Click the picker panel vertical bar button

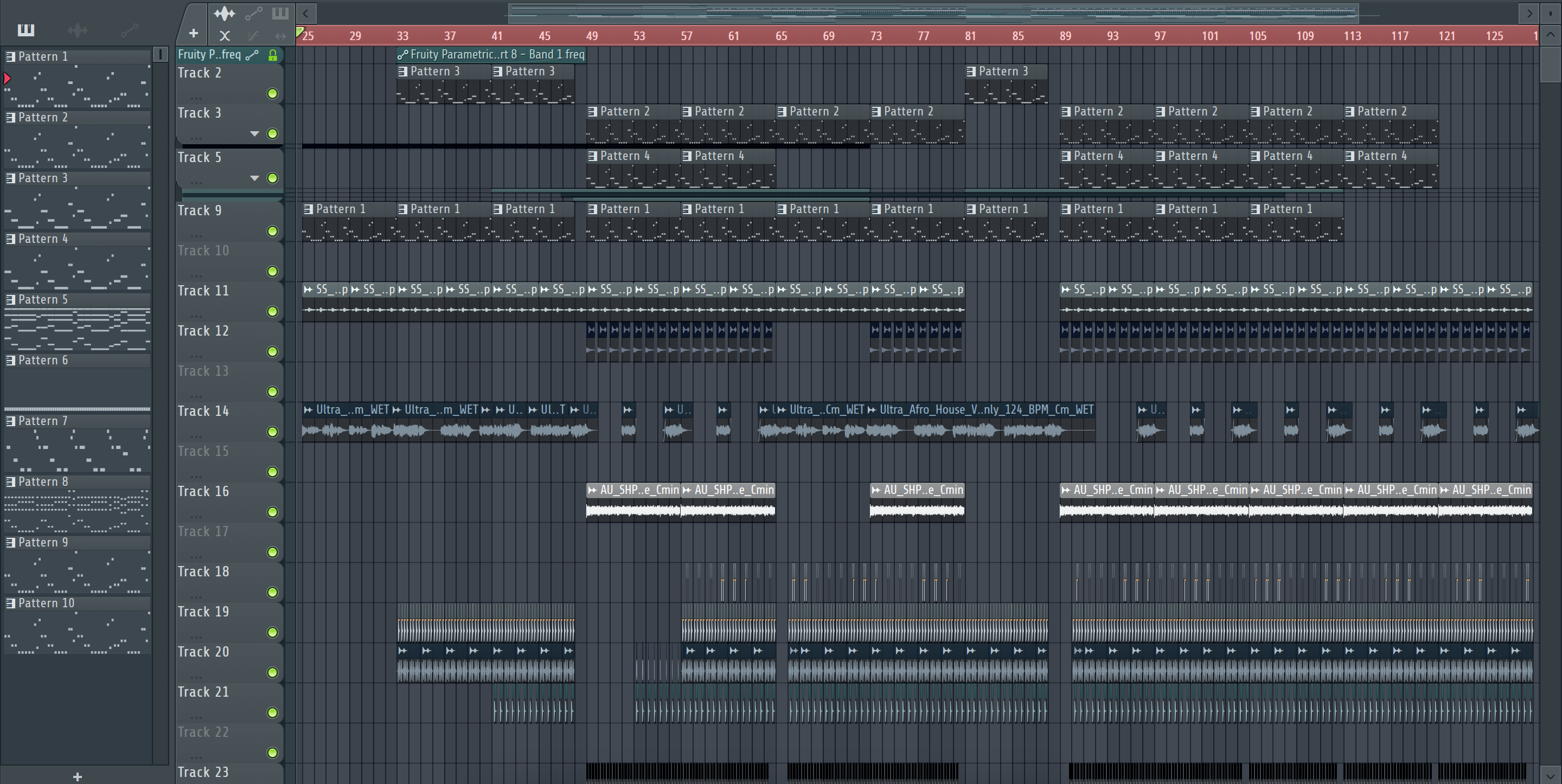(160, 55)
